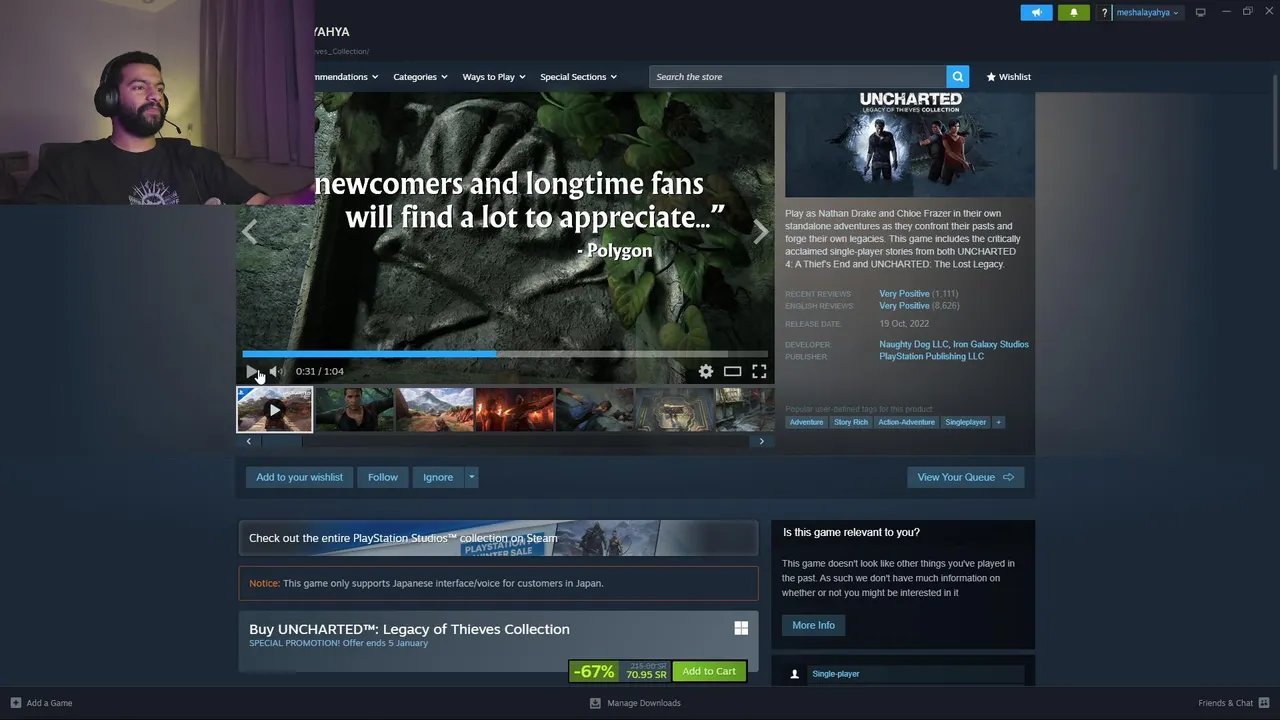The width and height of the screenshot is (1280, 720).
Task: Click the page vertical scrollbar
Action: (1274, 120)
